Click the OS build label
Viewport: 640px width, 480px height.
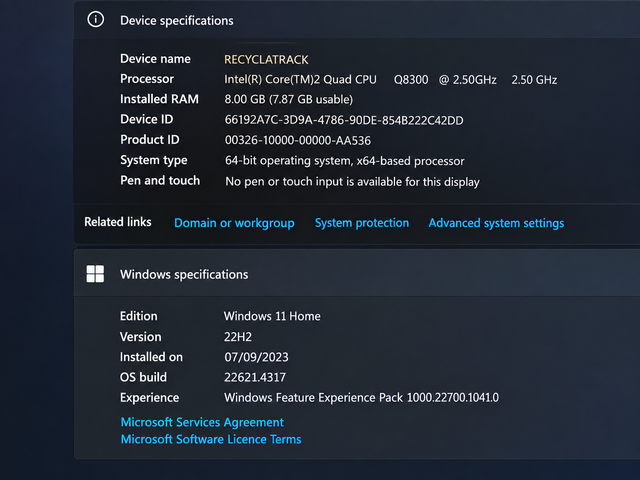[x=143, y=377]
